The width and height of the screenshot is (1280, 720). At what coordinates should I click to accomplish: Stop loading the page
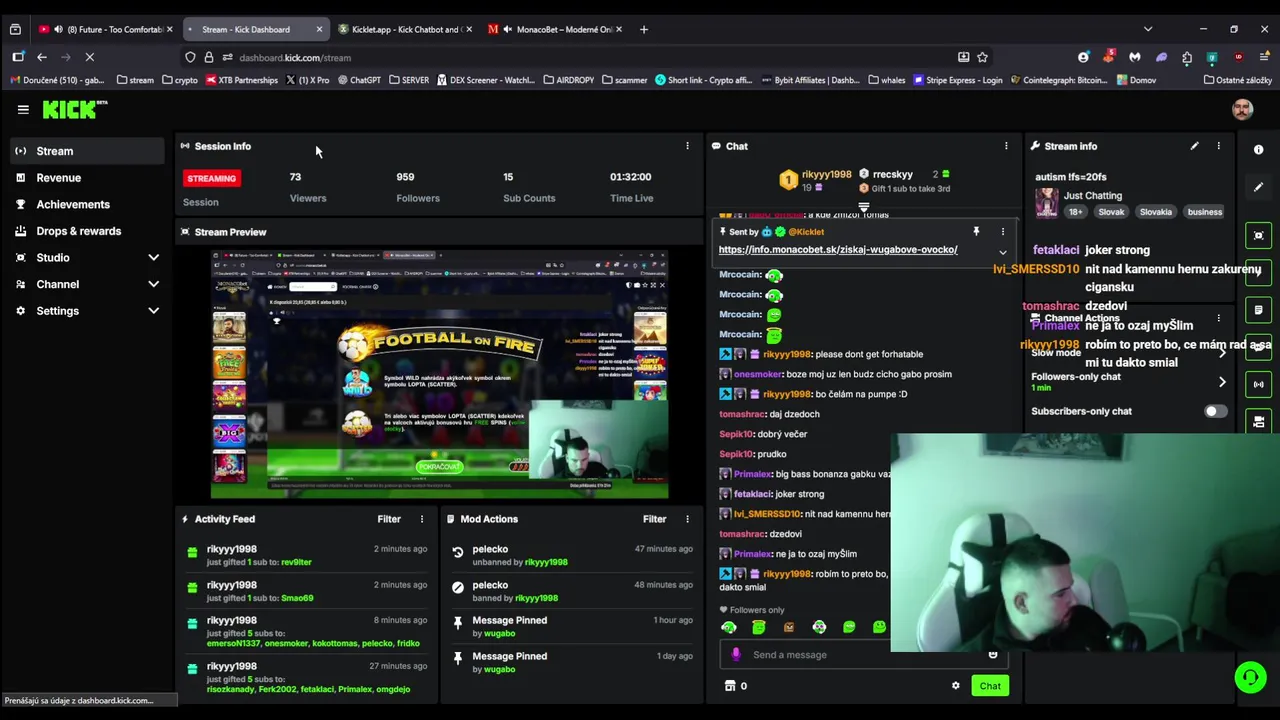tap(89, 58)
